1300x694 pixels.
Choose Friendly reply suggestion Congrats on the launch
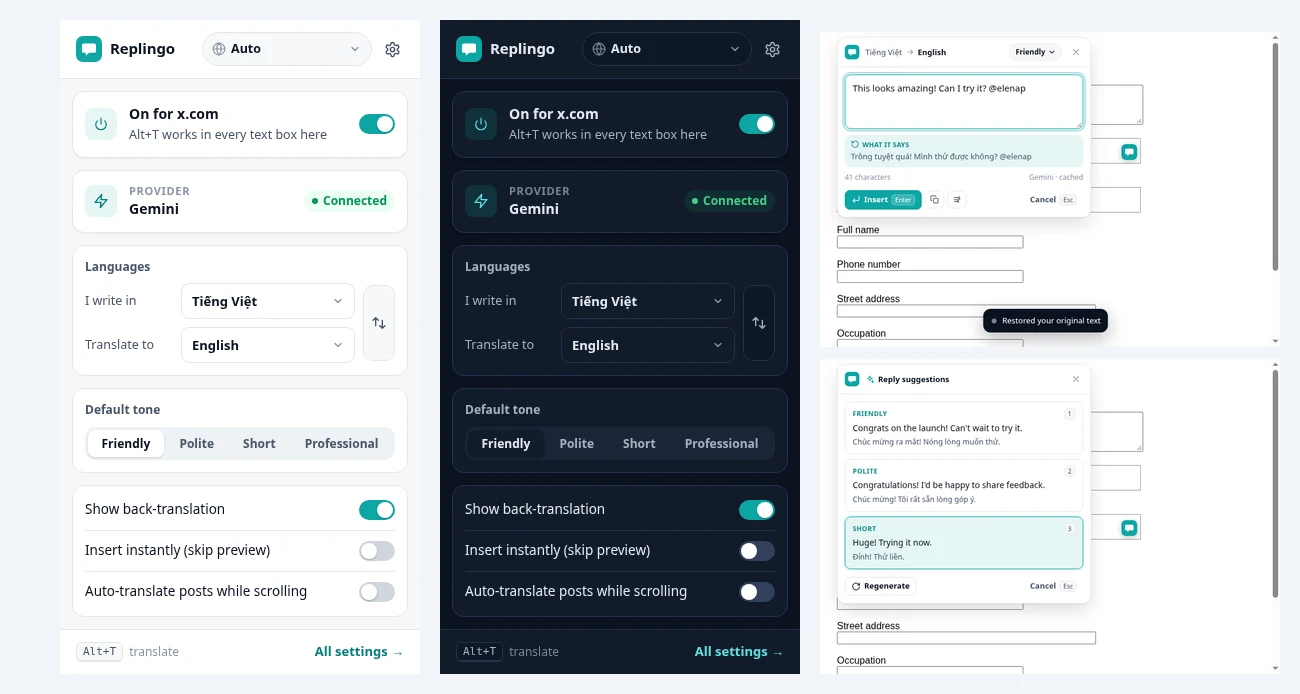[x=964, y=428]
